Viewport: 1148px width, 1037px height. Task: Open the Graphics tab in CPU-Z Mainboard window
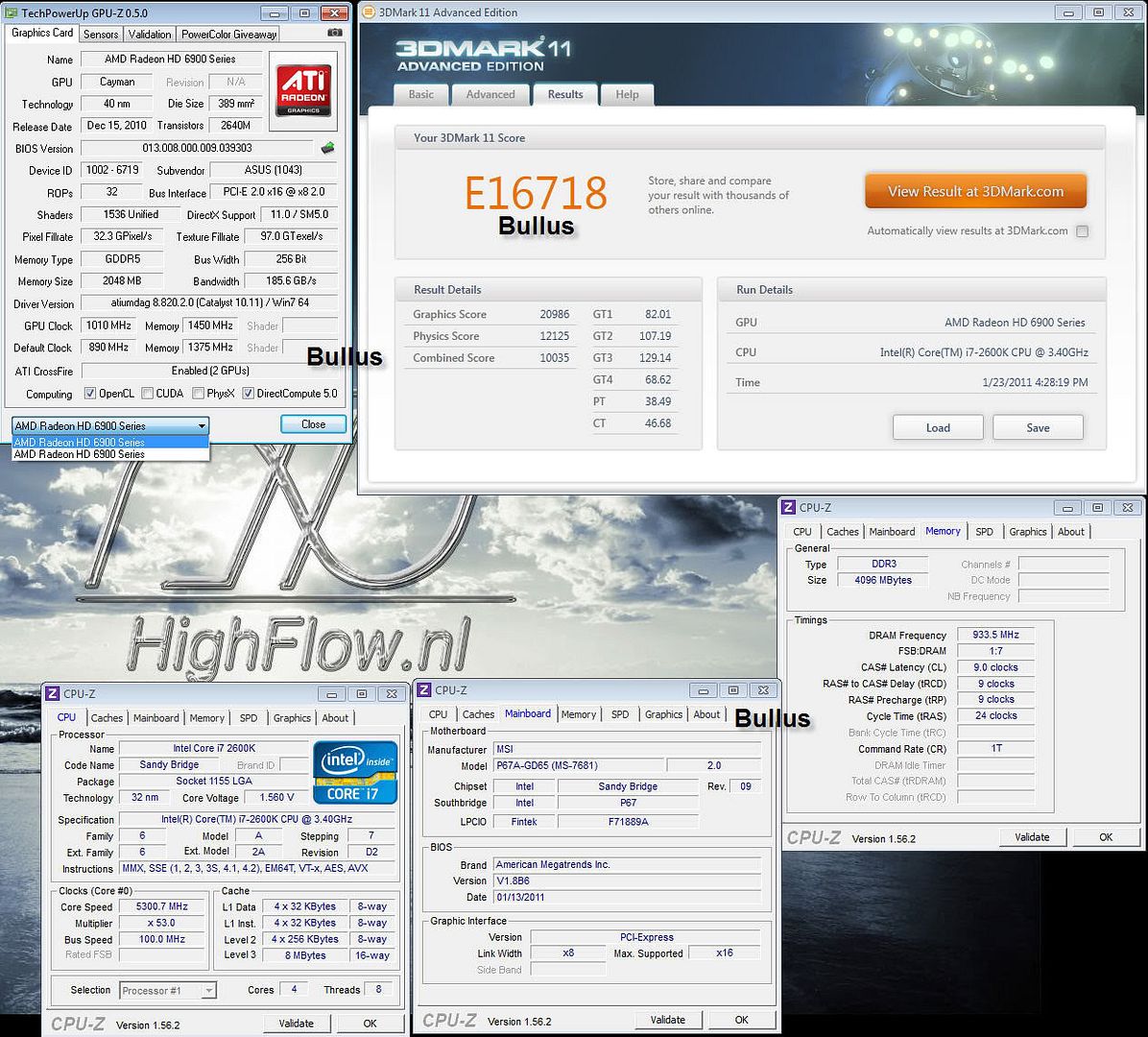663,714
